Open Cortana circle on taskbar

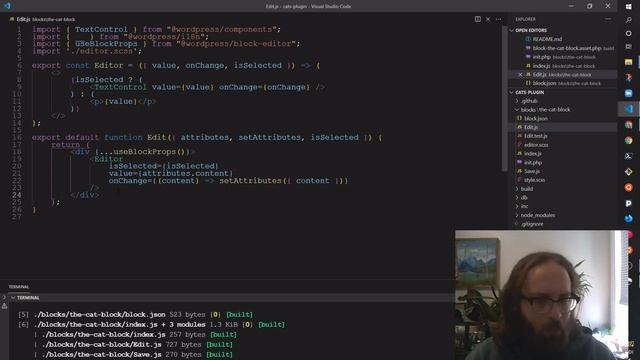[x=629, y=33]
